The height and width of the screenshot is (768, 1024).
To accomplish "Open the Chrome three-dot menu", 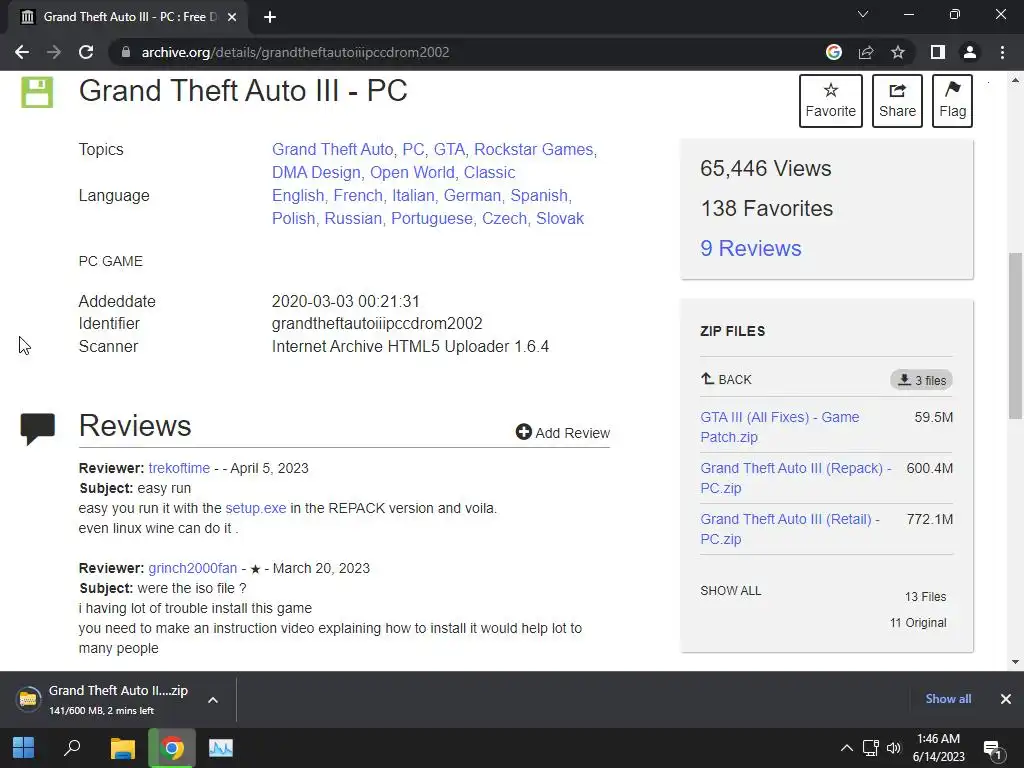I will tap(1002, 52).
